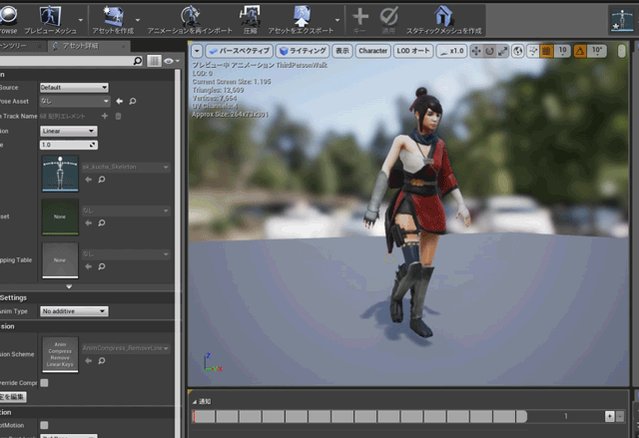This screenshot has width=639, height=438.
Task: Collapse the Notifies (通知) track section
Action: coord(194,402)
